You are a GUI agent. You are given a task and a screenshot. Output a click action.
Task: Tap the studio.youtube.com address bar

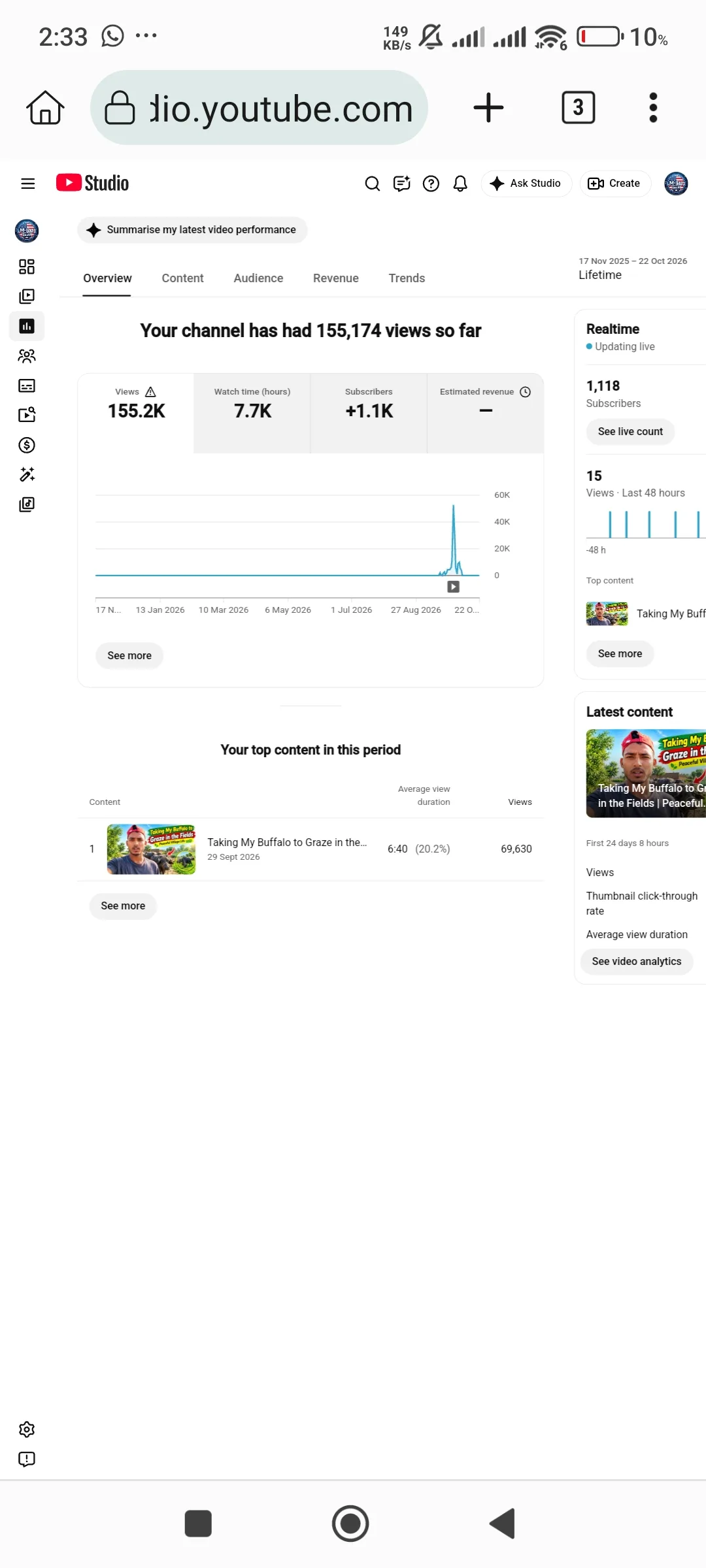click(x=260, y=108)
